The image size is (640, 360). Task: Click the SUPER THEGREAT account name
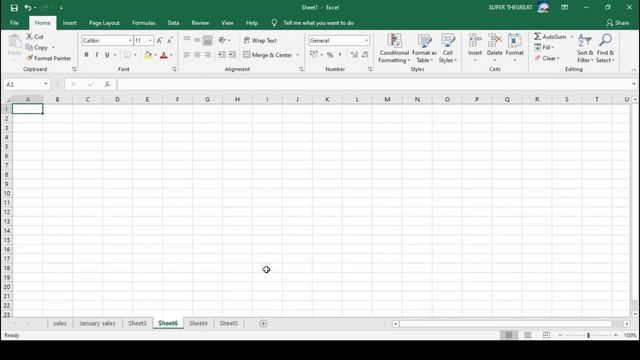510,7
